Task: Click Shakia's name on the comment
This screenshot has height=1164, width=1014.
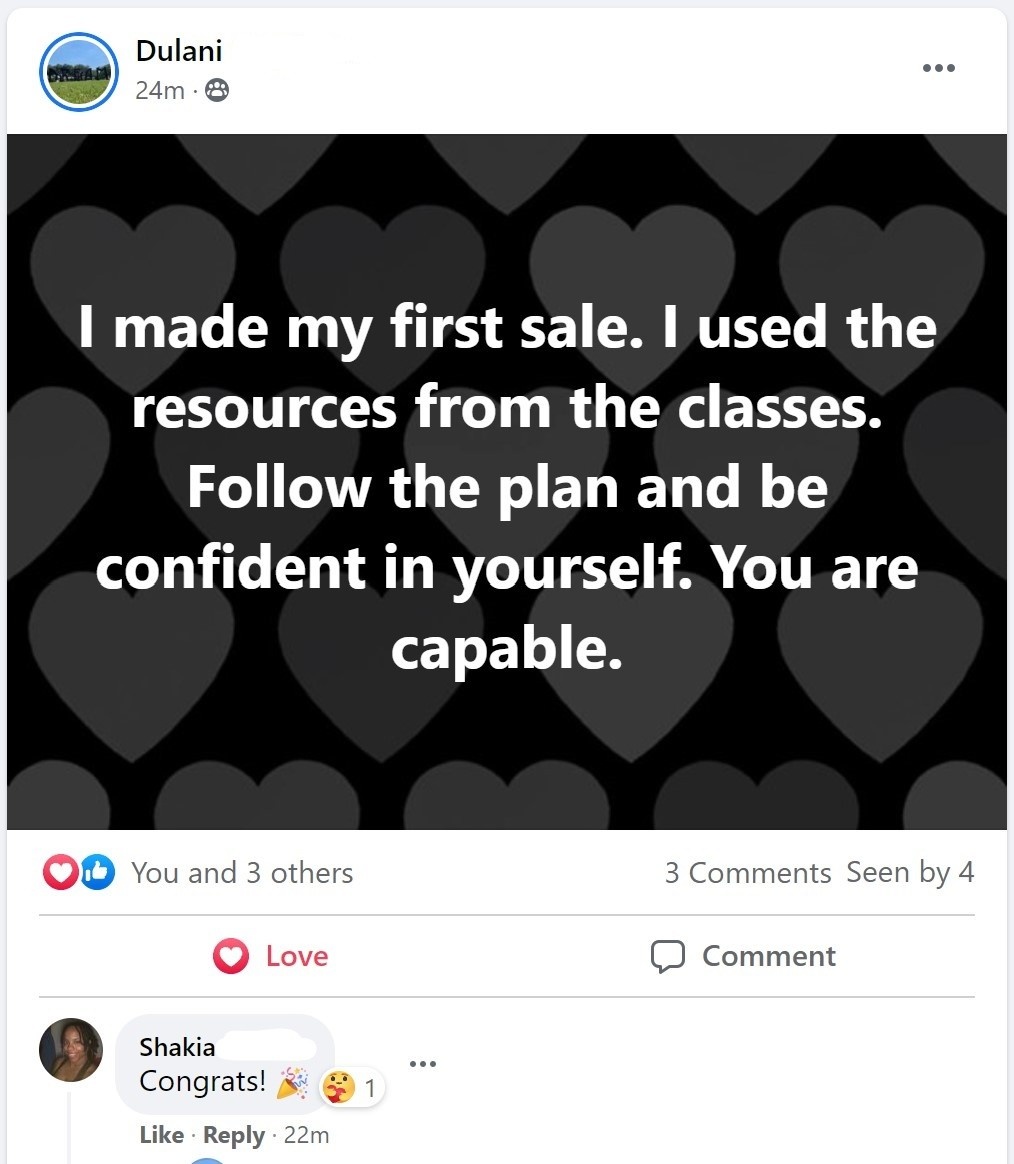Action: (177, 1047)
